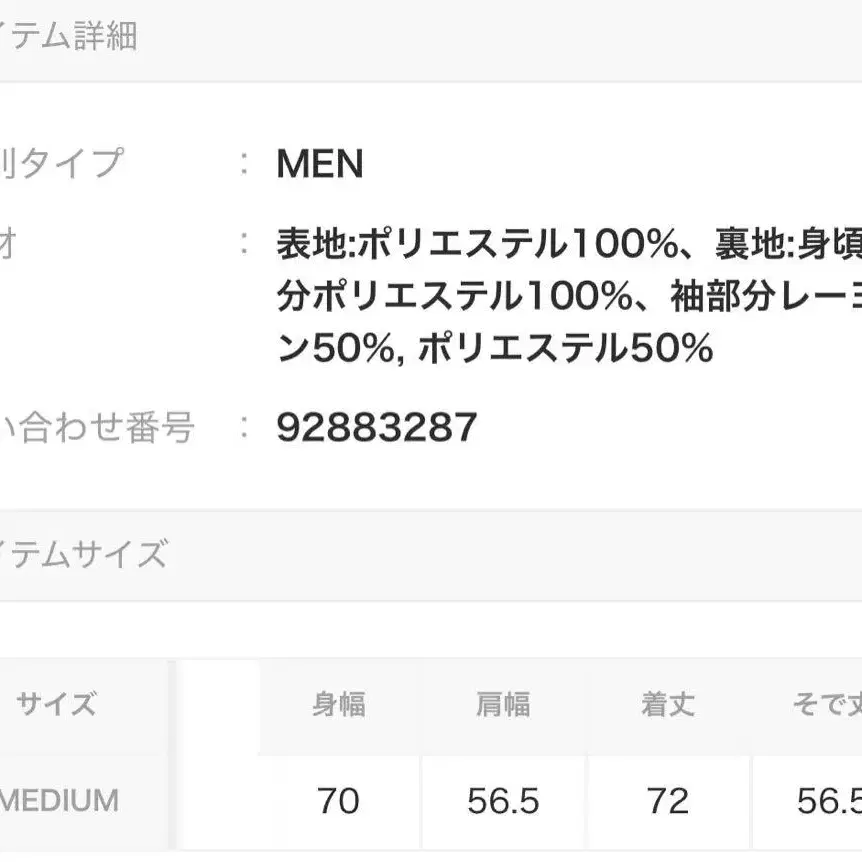This screenshot has height=862, width=862.
Task: Select the MEN gender type value
Action: [319, 164]
